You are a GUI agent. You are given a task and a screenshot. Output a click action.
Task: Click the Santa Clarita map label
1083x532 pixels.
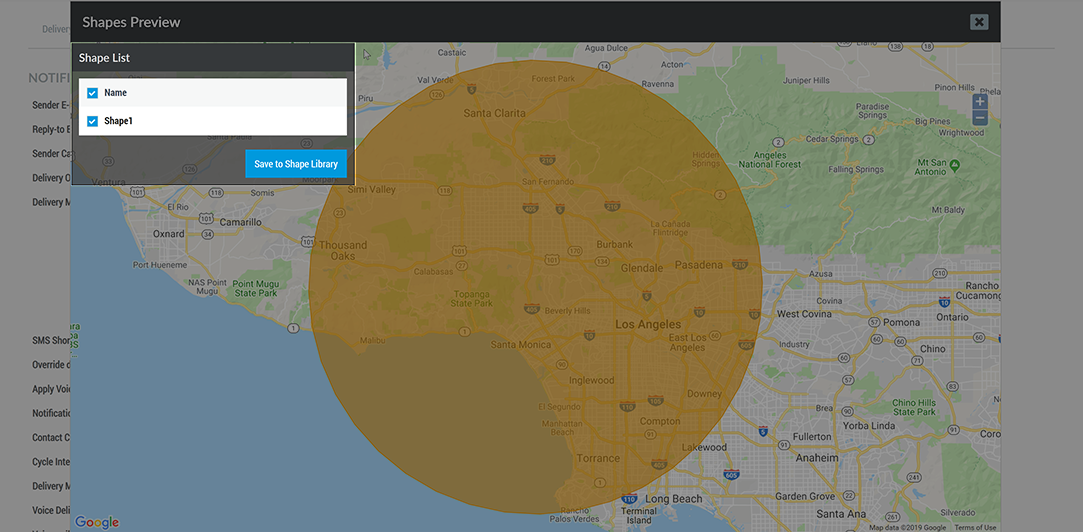tap(494, 113)
